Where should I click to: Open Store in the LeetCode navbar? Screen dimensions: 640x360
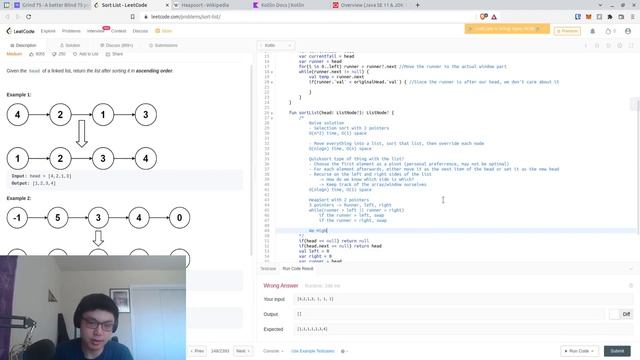coord(164,31)
